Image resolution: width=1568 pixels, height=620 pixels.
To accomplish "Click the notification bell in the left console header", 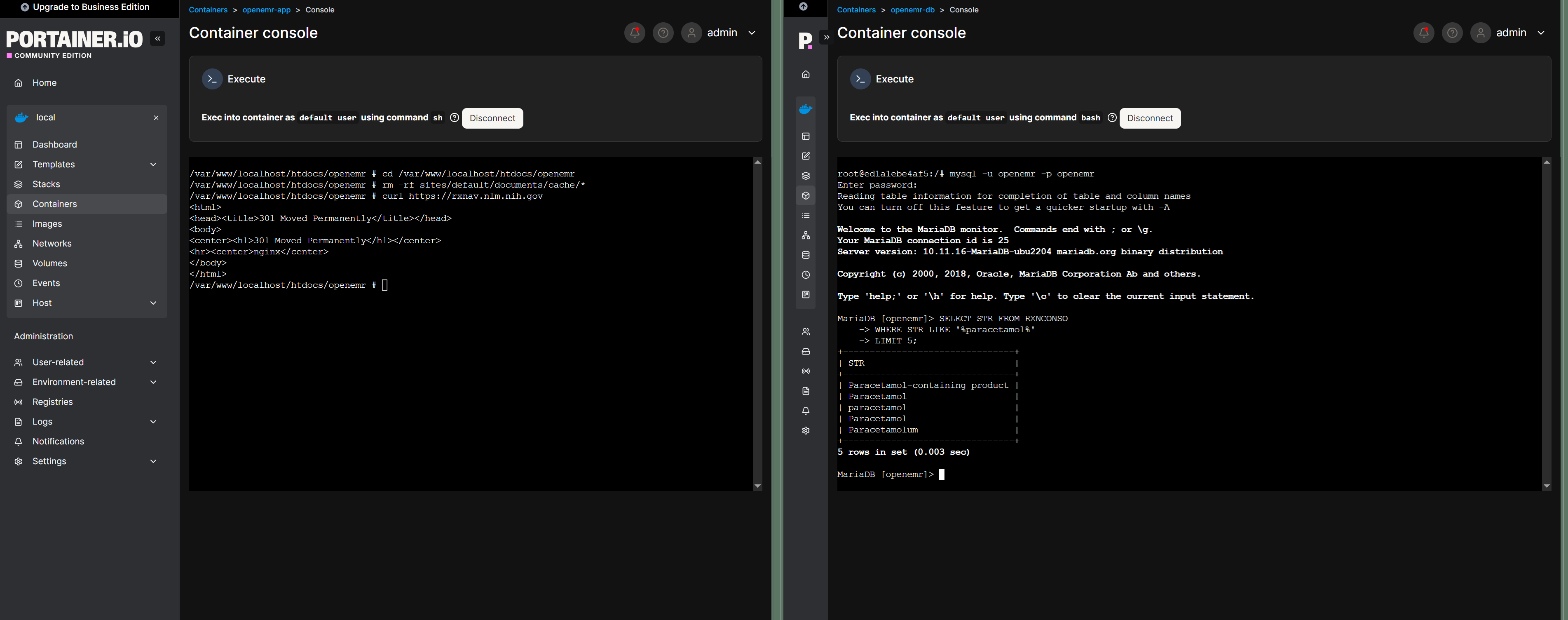I will tap(634, 33).
